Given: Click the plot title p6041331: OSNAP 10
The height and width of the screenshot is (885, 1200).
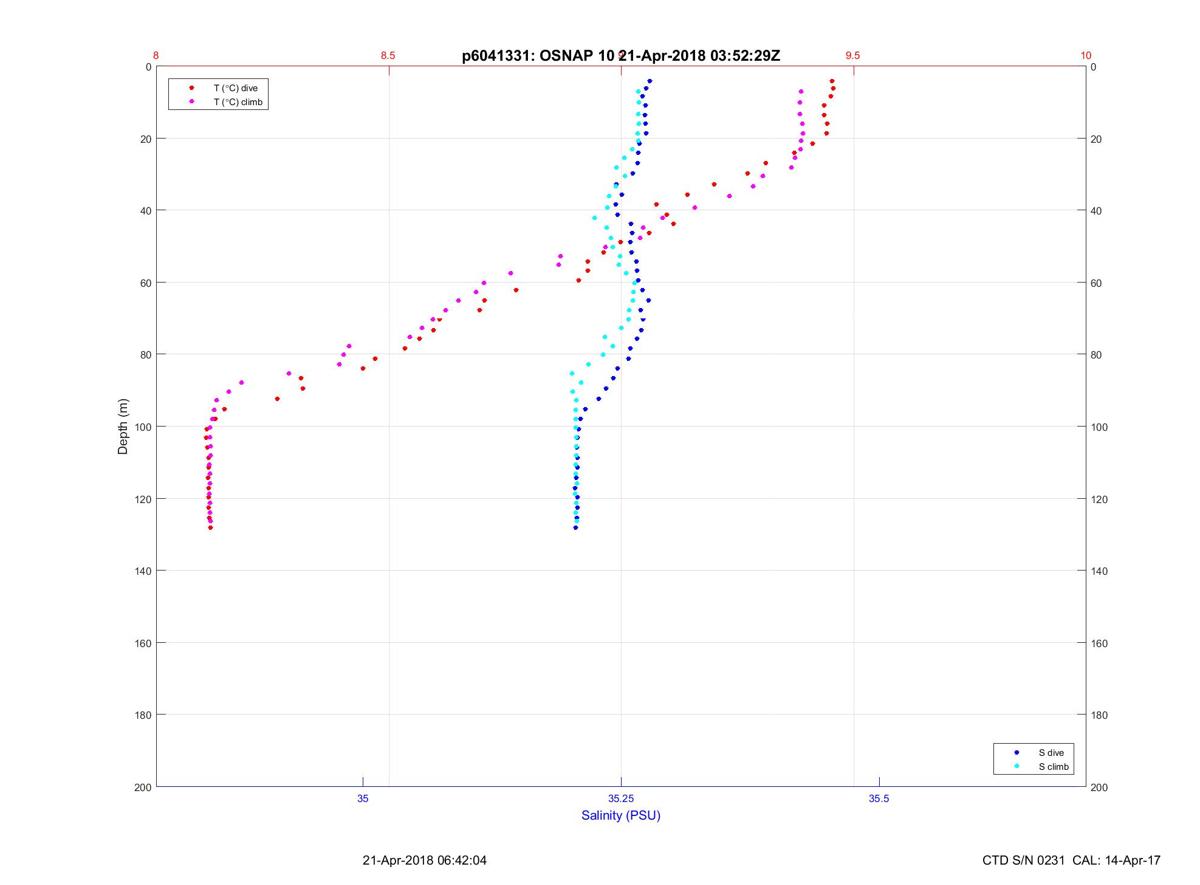Looking at the screenshot, I should click(620, 56).
